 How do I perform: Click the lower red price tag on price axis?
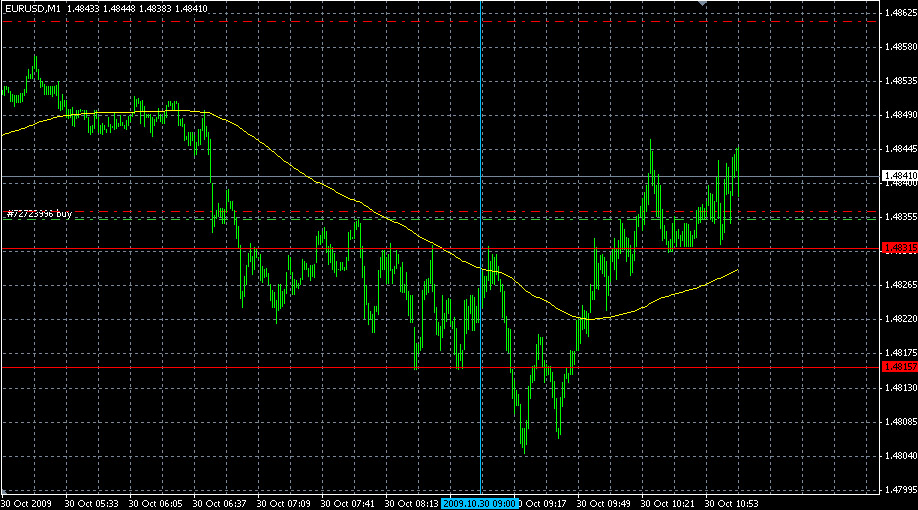897,367
